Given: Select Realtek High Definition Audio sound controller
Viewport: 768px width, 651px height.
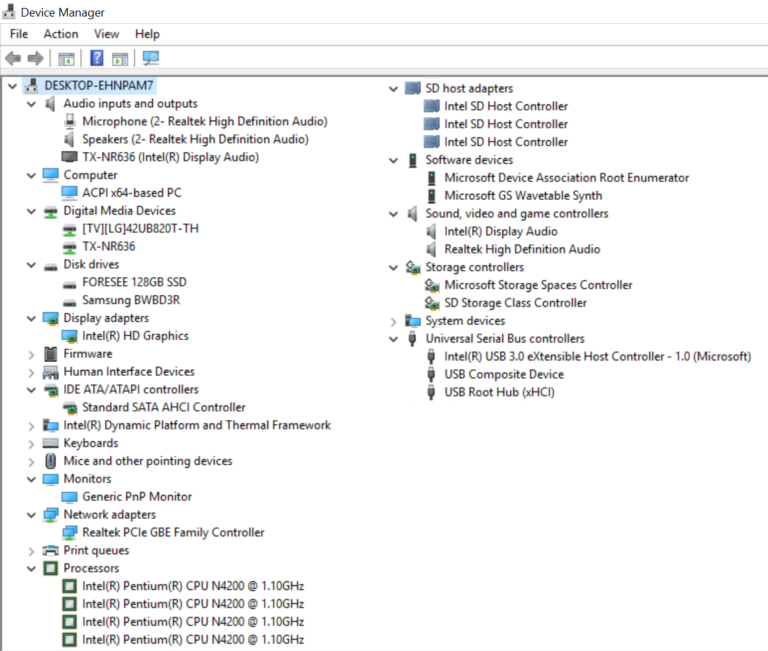Looking at the screenshot, I should 522,249.
